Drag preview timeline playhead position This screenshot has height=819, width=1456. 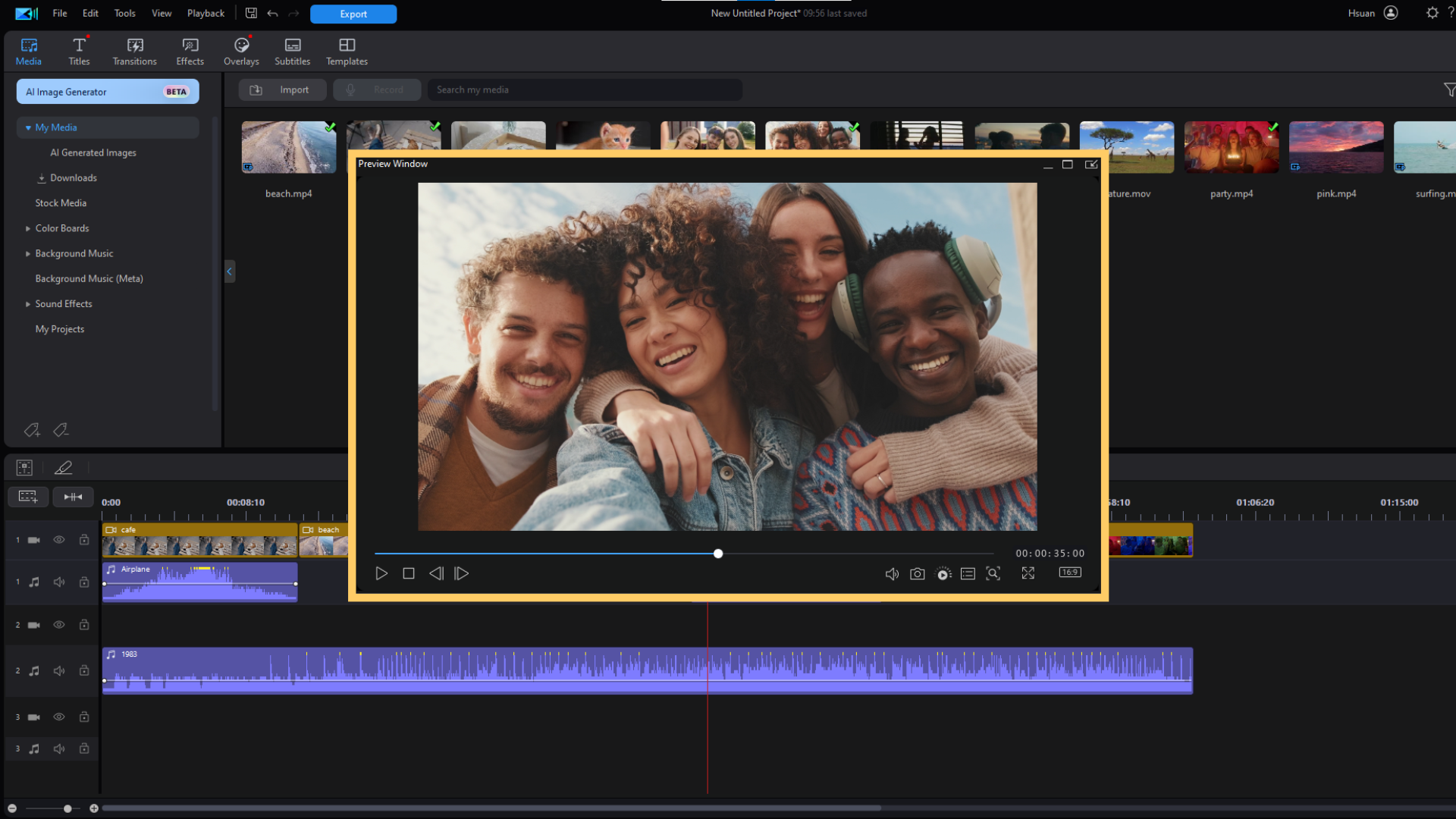pos(718,553)
